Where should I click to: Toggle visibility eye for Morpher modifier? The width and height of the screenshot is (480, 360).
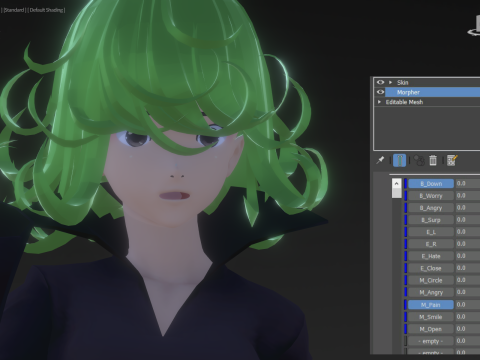(380, 92)
